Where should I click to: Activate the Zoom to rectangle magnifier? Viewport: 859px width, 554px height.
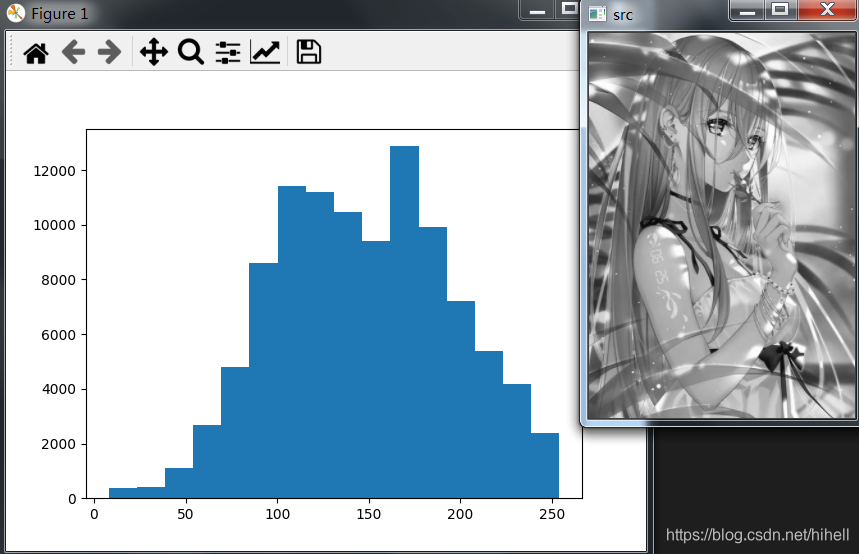(x=191, y=53)
